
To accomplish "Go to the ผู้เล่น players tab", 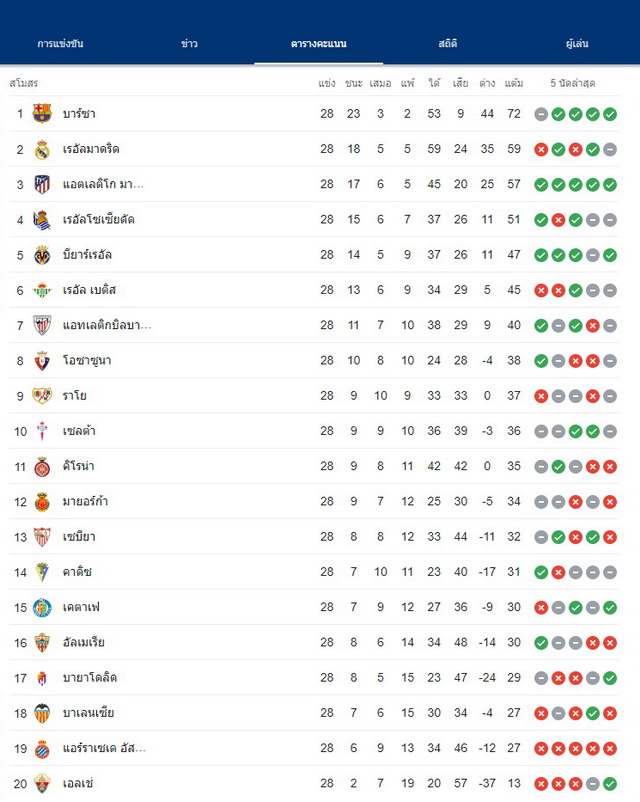I will [577, 44].
